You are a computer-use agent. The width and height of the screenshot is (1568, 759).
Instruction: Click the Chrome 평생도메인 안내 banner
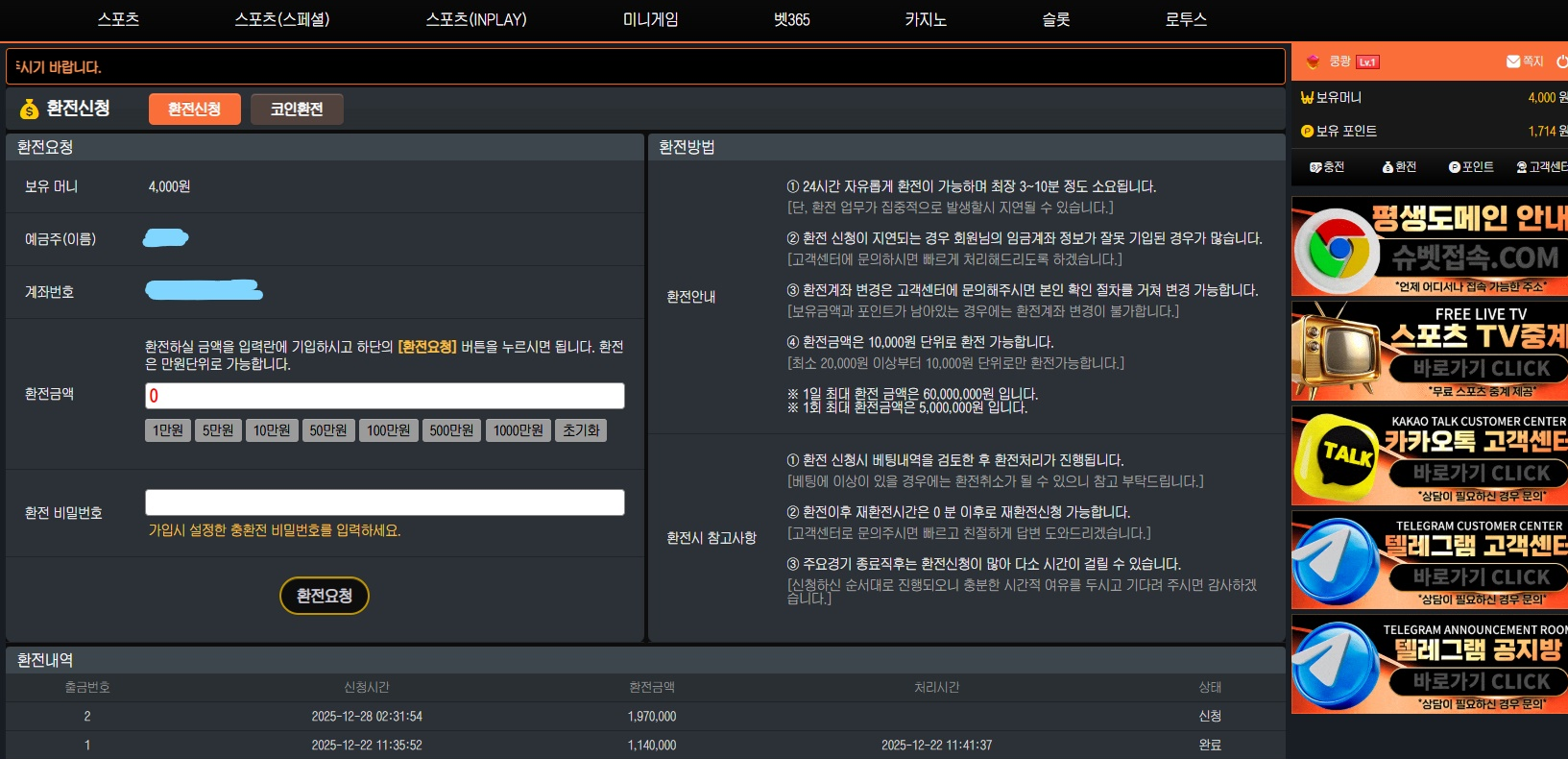coord(1430,247)
